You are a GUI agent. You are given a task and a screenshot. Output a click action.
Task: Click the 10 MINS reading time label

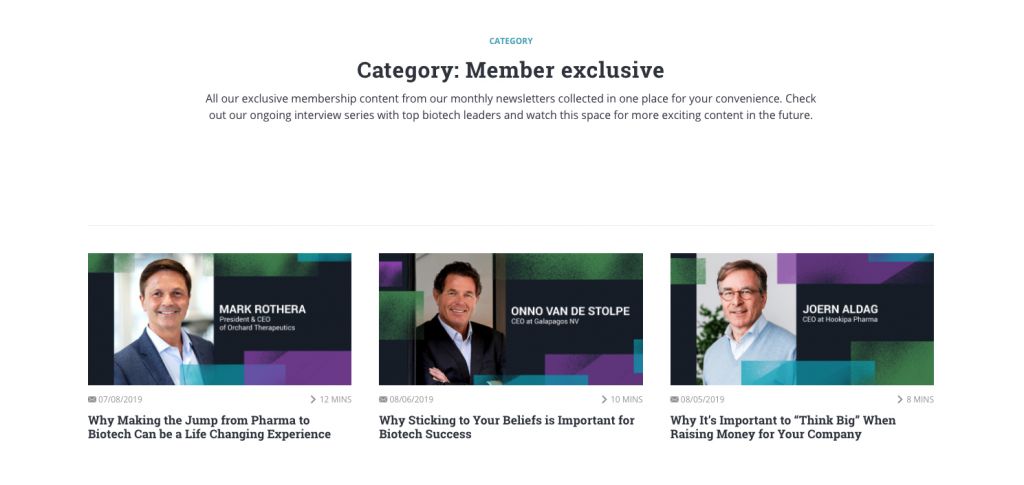(627, 399)
